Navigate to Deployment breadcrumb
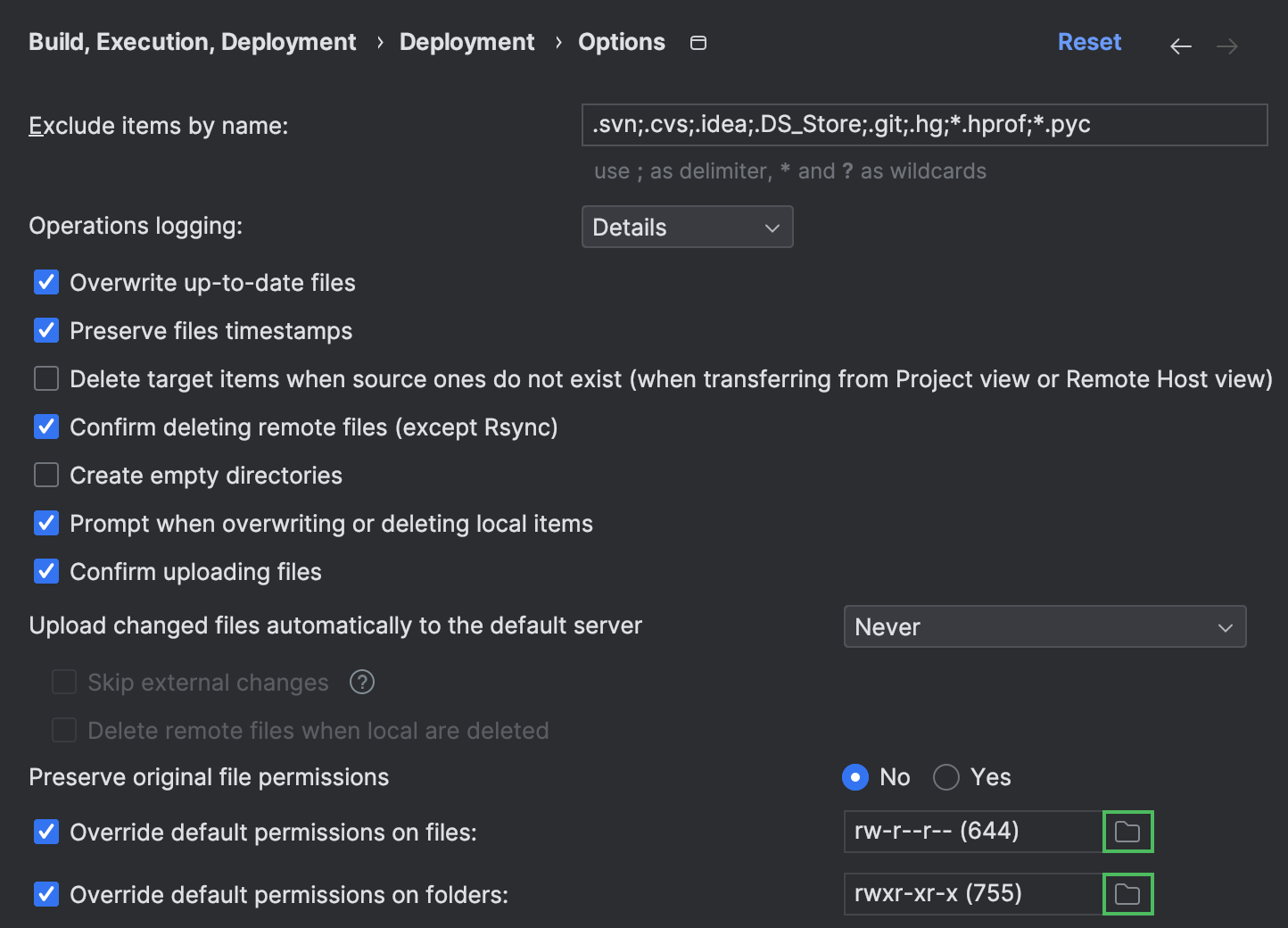Screen dimensions: 1288x928 pyautogui.click(x=466, y=41)
